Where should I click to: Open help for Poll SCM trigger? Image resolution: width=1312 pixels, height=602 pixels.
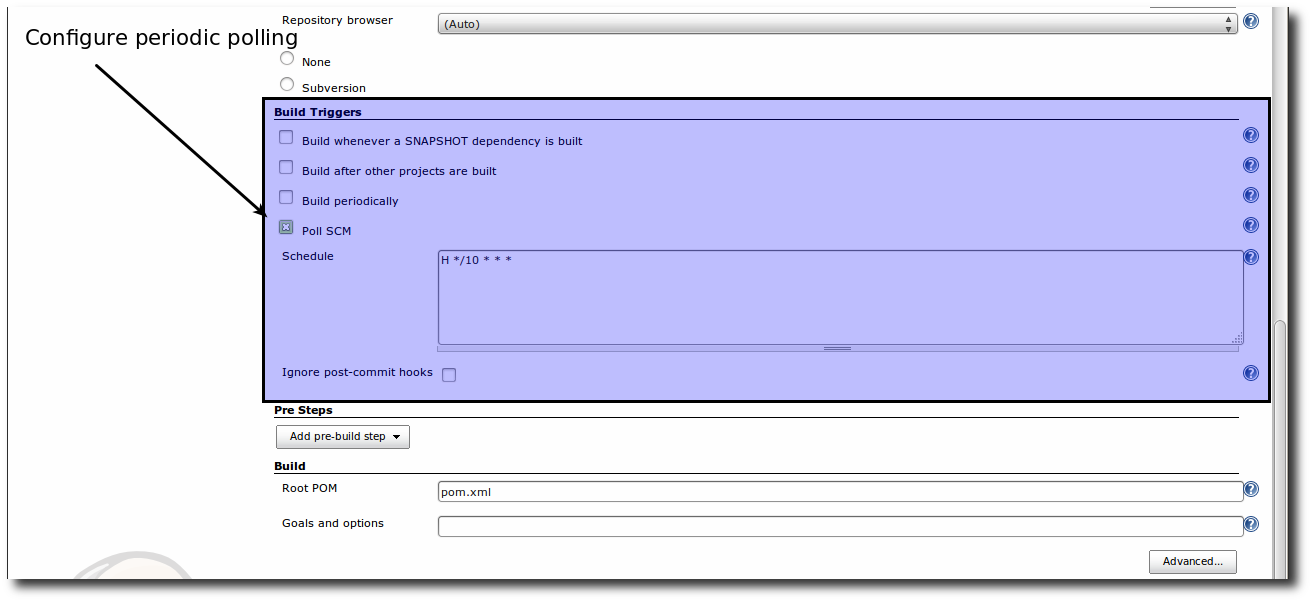tap(1250, 224)
